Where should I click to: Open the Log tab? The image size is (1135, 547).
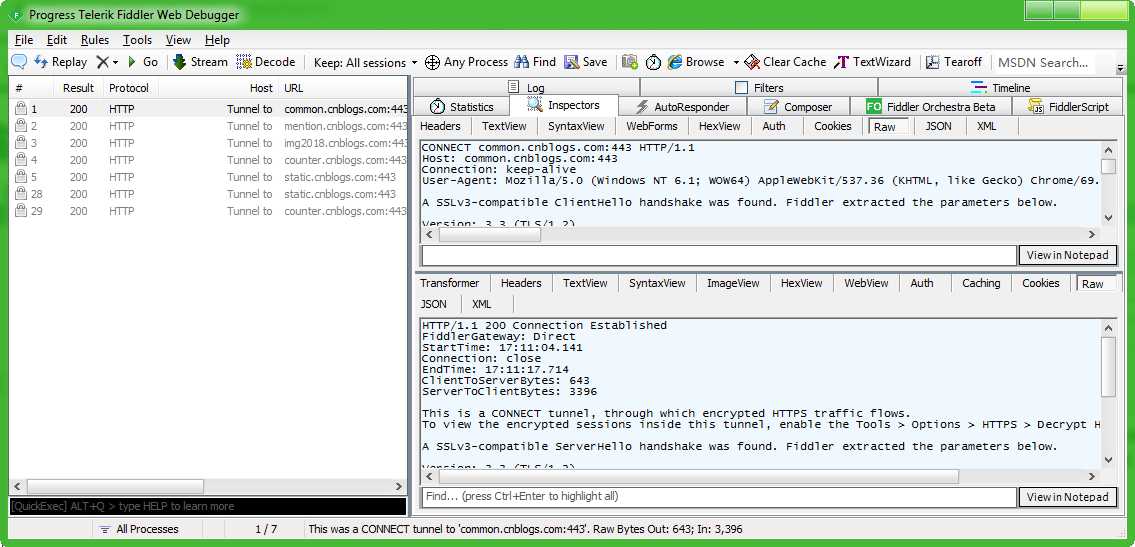[x=526, y=88]
